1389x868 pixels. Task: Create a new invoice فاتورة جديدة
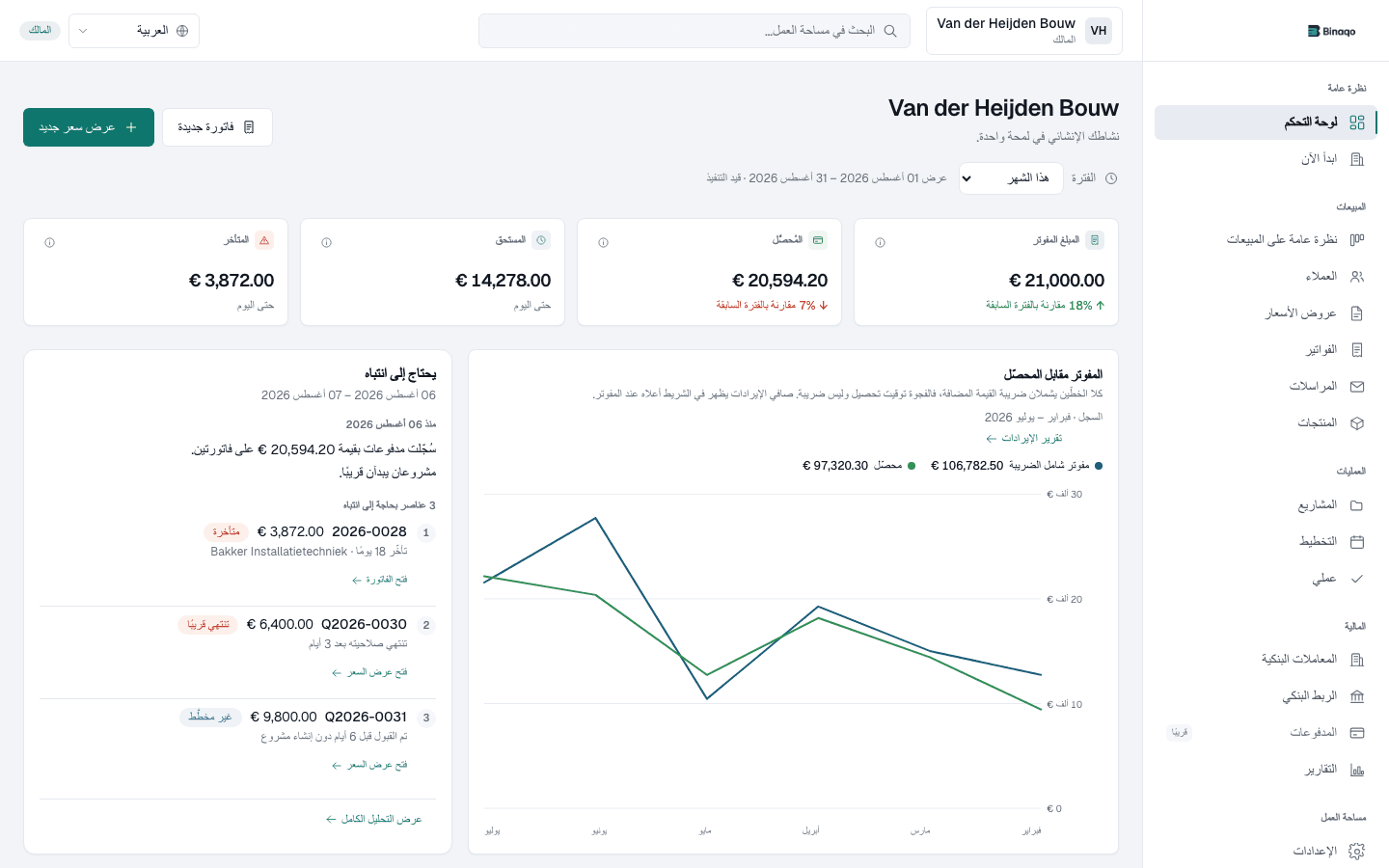pos(217,127)
